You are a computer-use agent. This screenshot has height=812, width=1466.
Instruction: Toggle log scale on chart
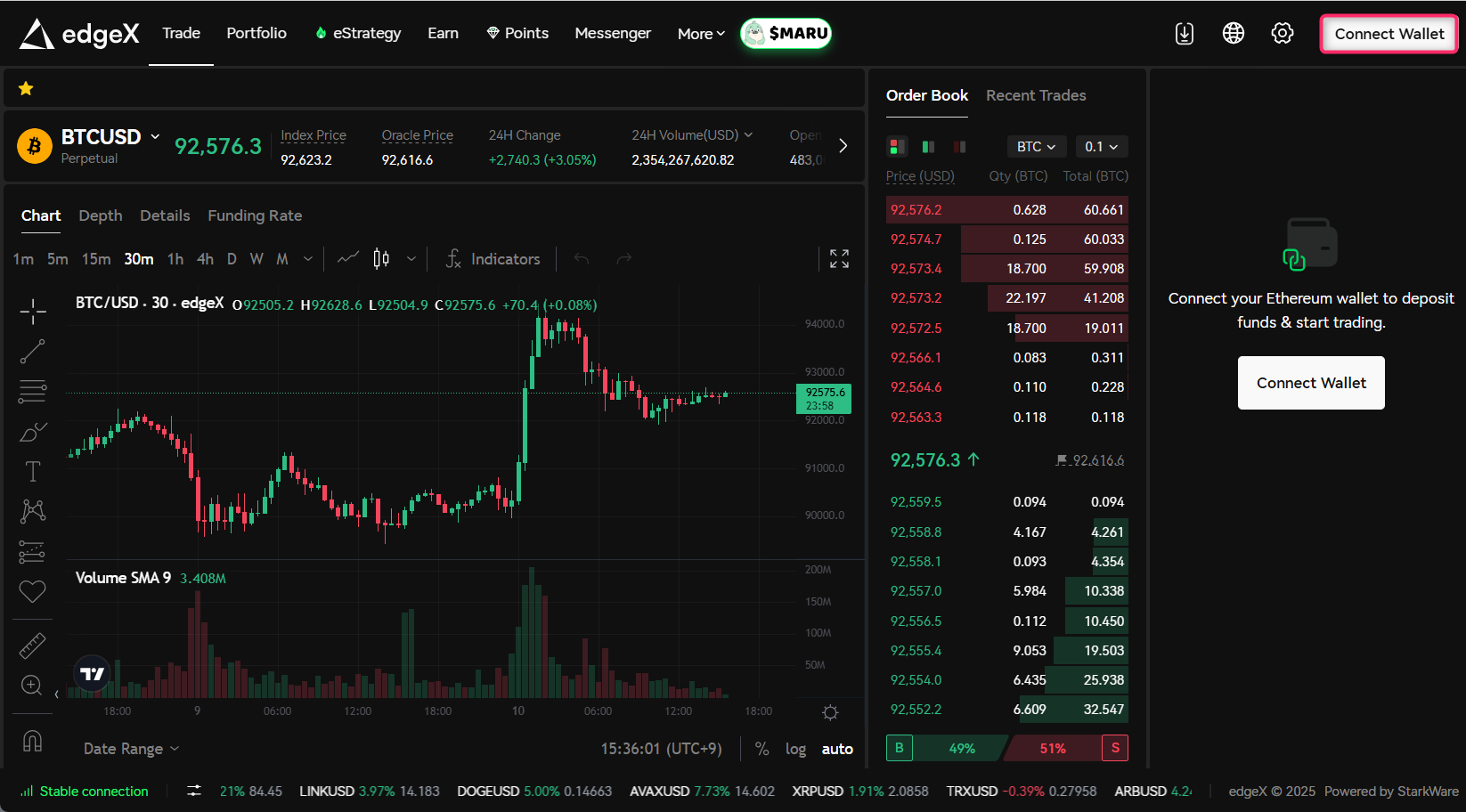point(795,749)
